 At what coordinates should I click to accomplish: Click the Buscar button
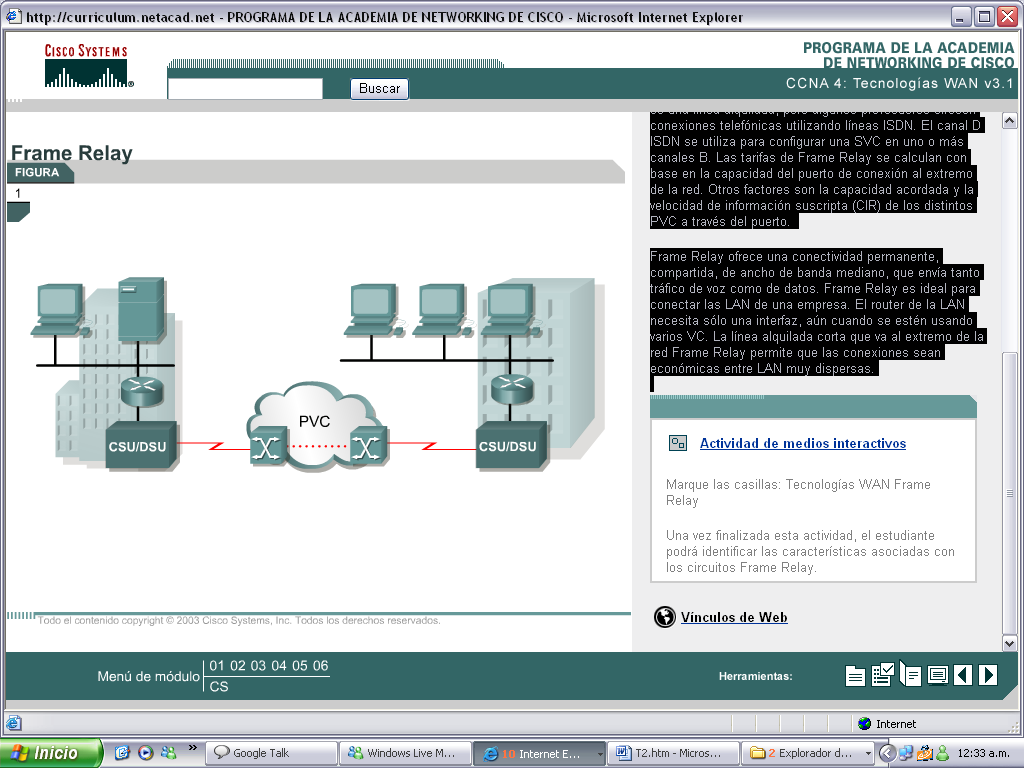379,88
